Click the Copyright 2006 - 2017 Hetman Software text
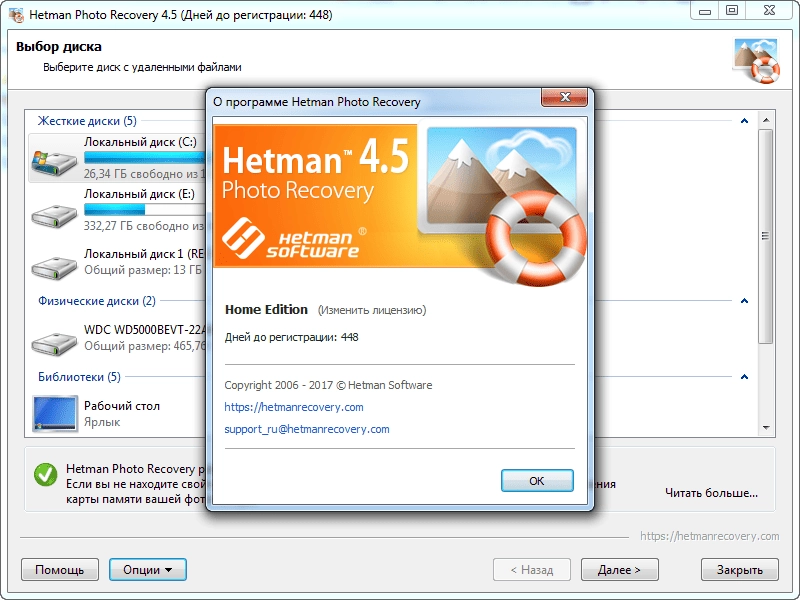The width and height of the screenshot is (800, 600). [328, 385]
